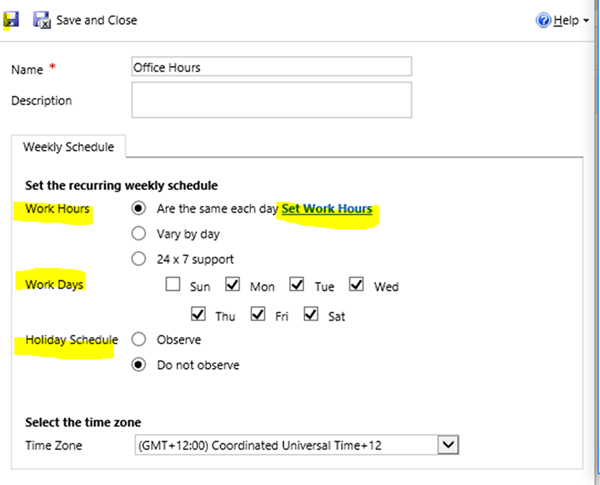Select Observe for Holiday Schedule

tap(139, 340)
